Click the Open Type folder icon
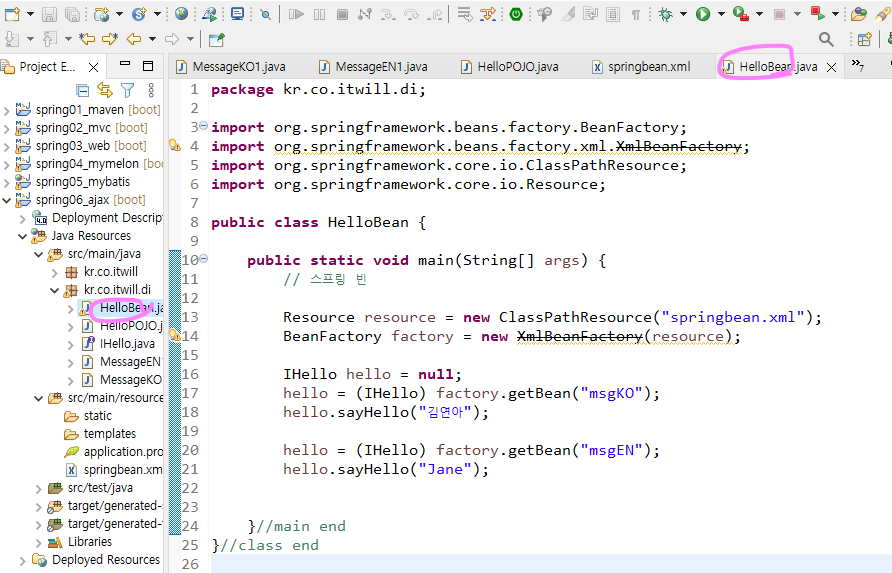The height and width of the screenshot is (573, 892). tap(859, 14)
